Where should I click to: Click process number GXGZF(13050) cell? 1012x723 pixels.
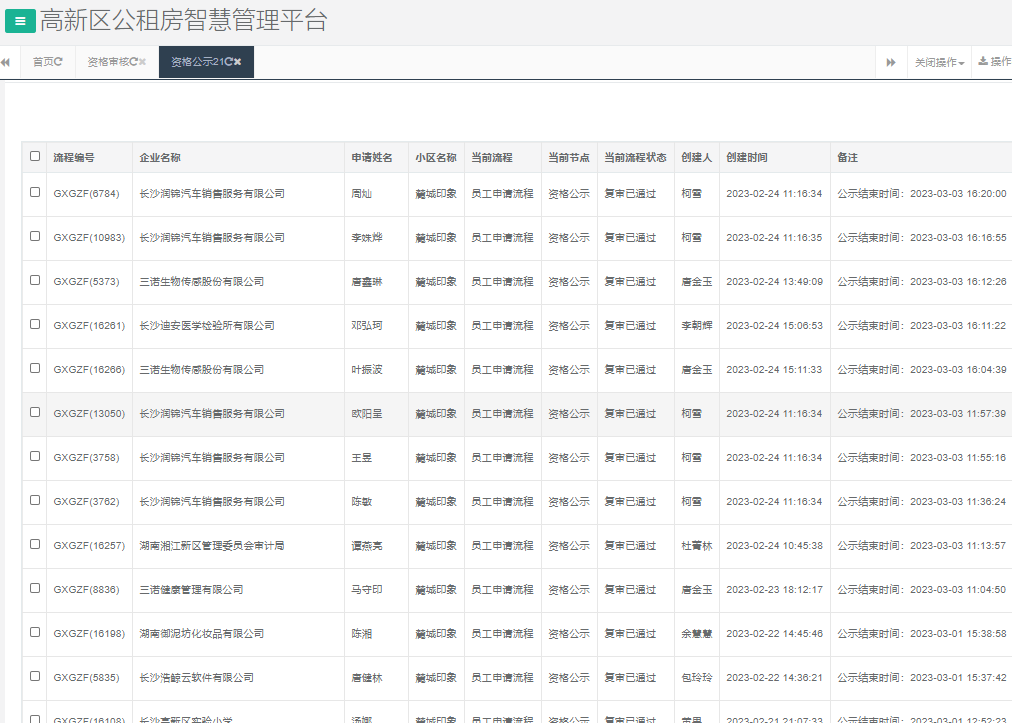coord(89,414)
